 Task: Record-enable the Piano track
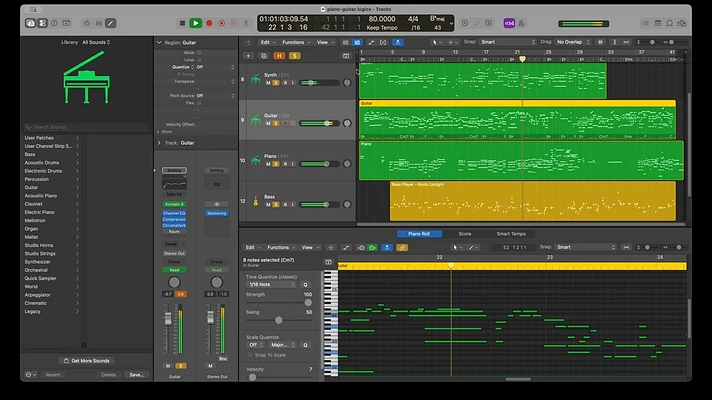[x=285, y=164]
